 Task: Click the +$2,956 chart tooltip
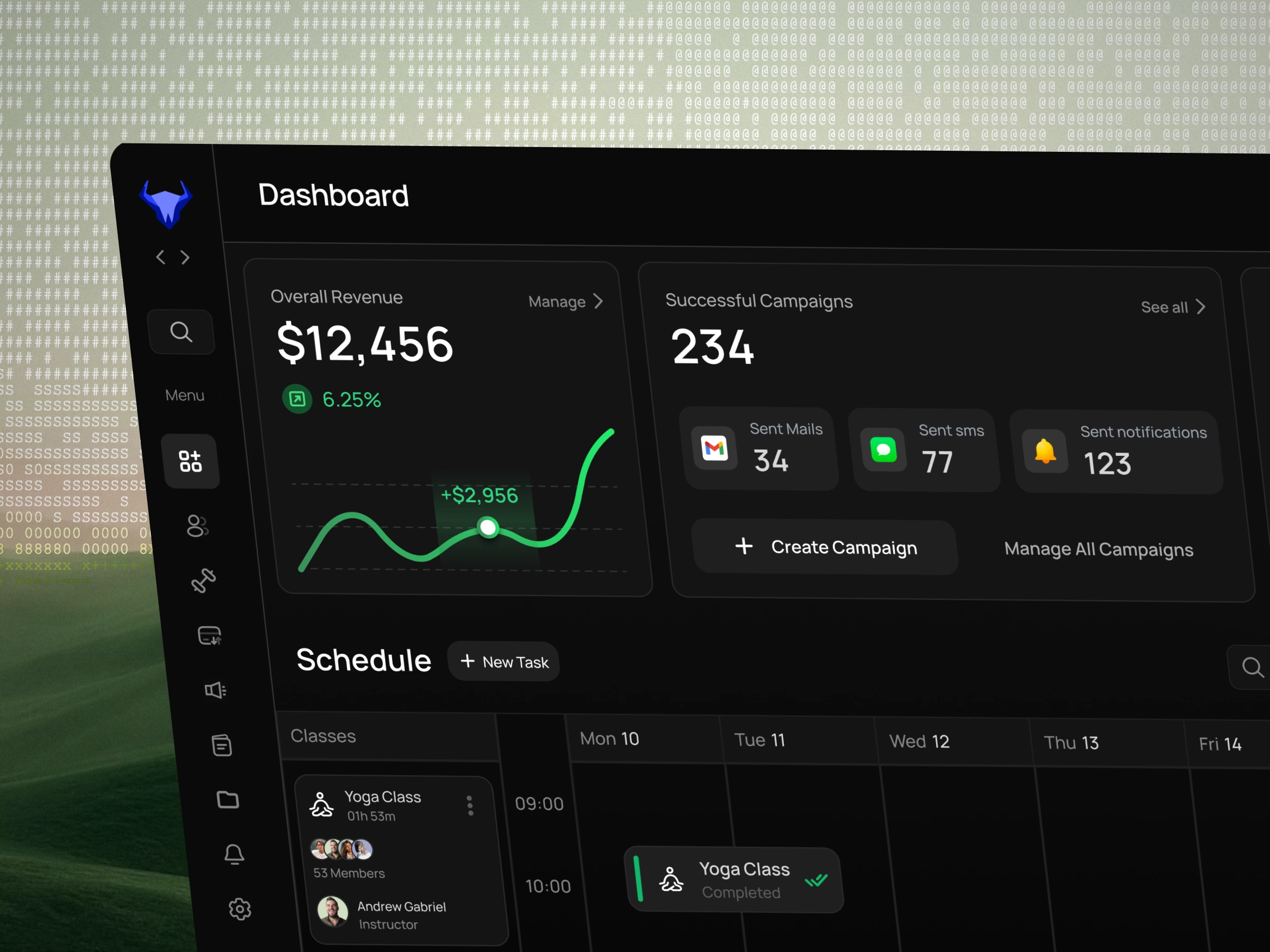(479, 495)
